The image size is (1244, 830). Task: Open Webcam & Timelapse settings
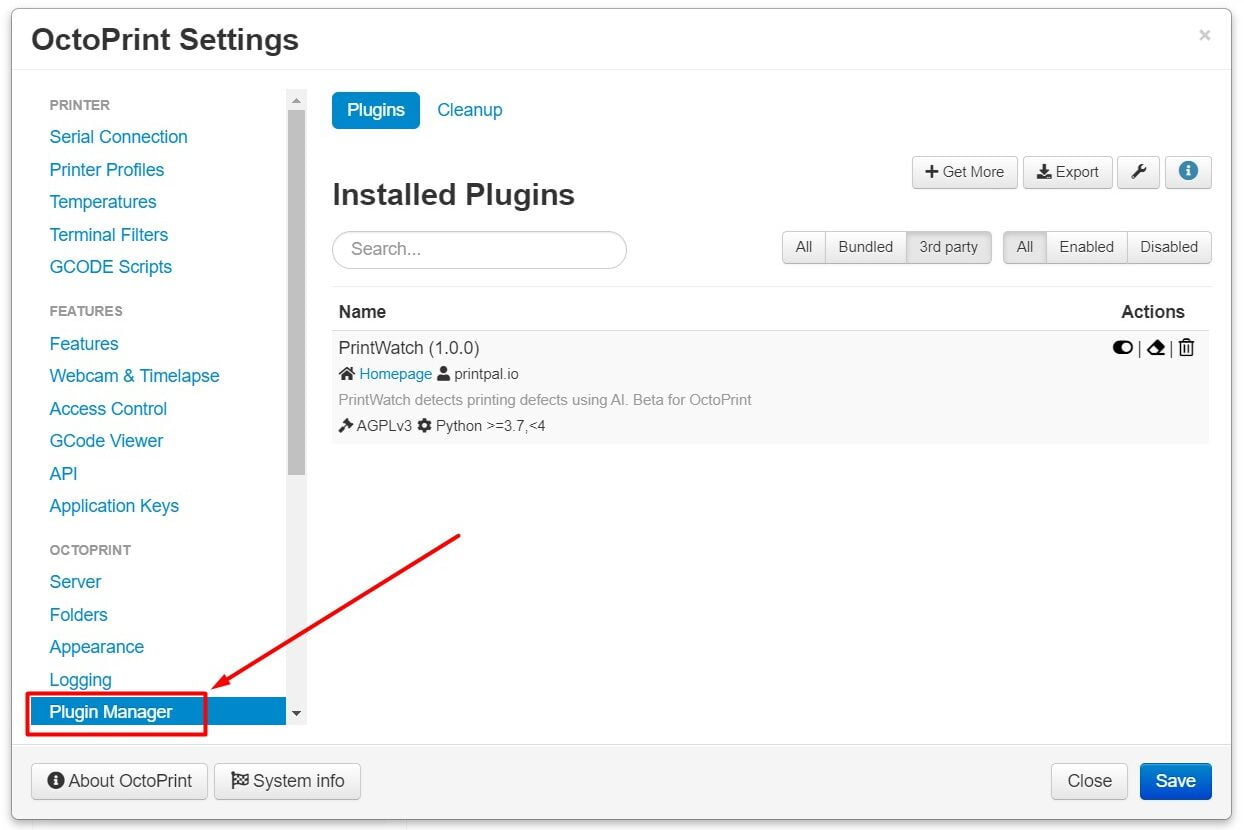tap(134, 376)
